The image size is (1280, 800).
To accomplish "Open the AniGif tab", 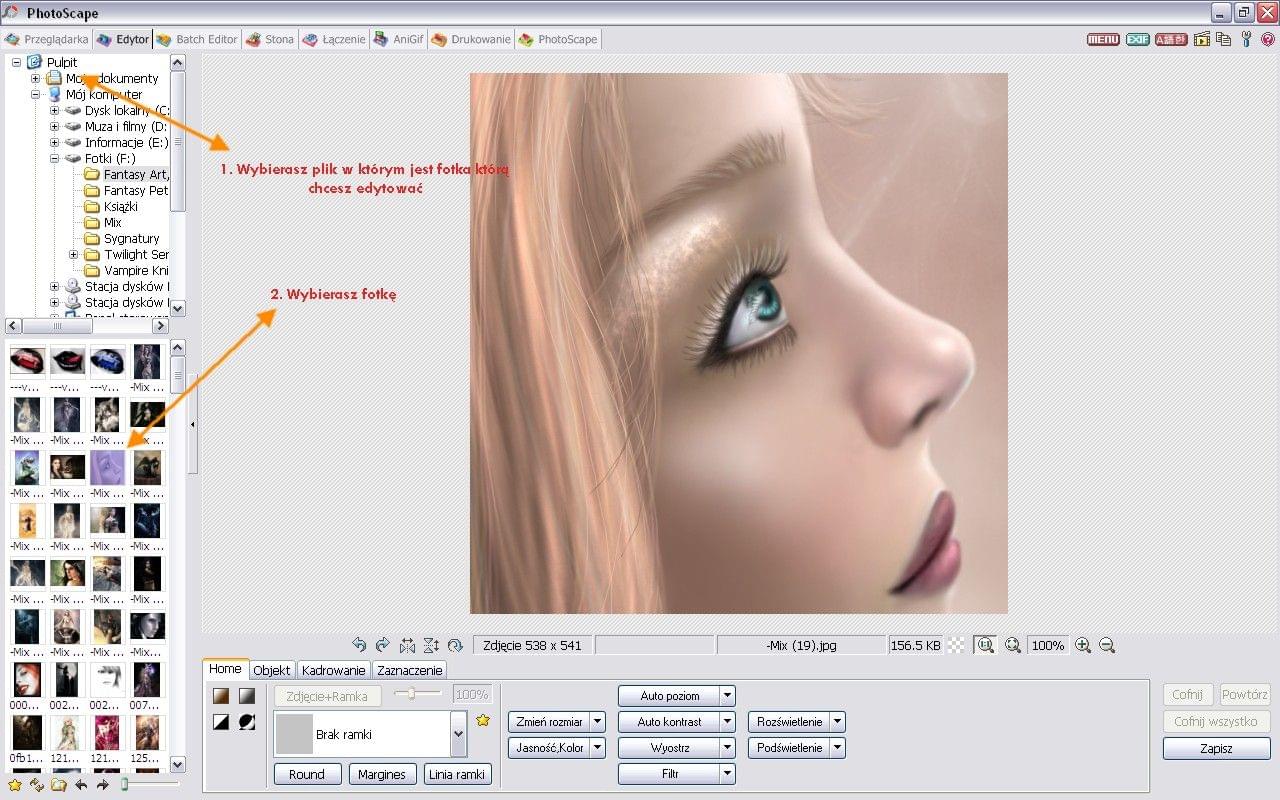I will click(399, 39).
